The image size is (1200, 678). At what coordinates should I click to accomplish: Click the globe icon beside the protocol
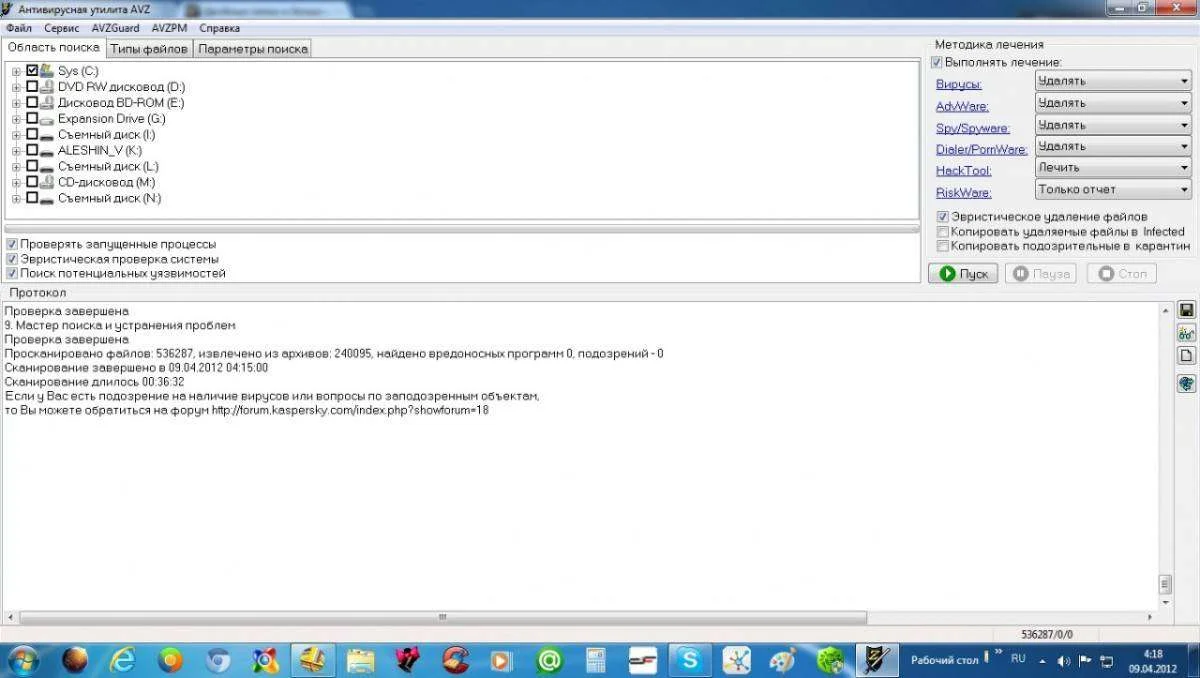1187,383
